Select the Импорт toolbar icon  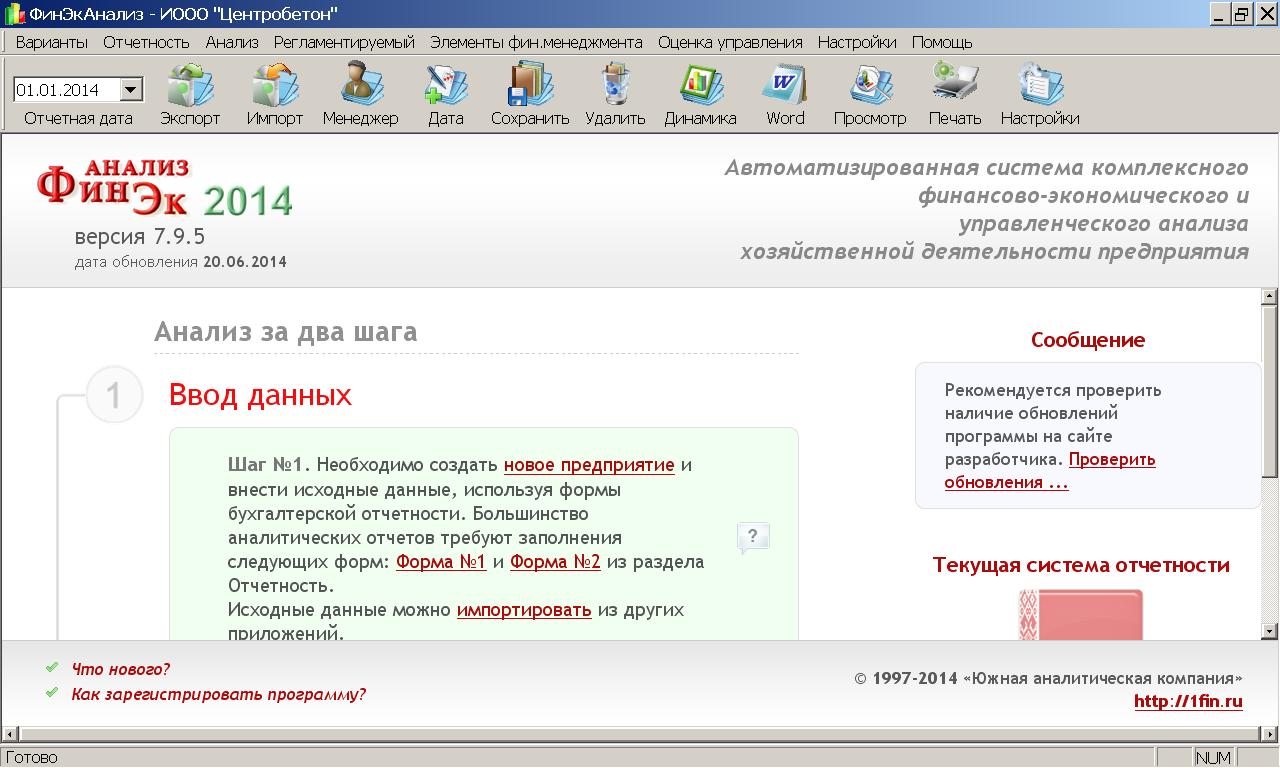click(273, 90)
